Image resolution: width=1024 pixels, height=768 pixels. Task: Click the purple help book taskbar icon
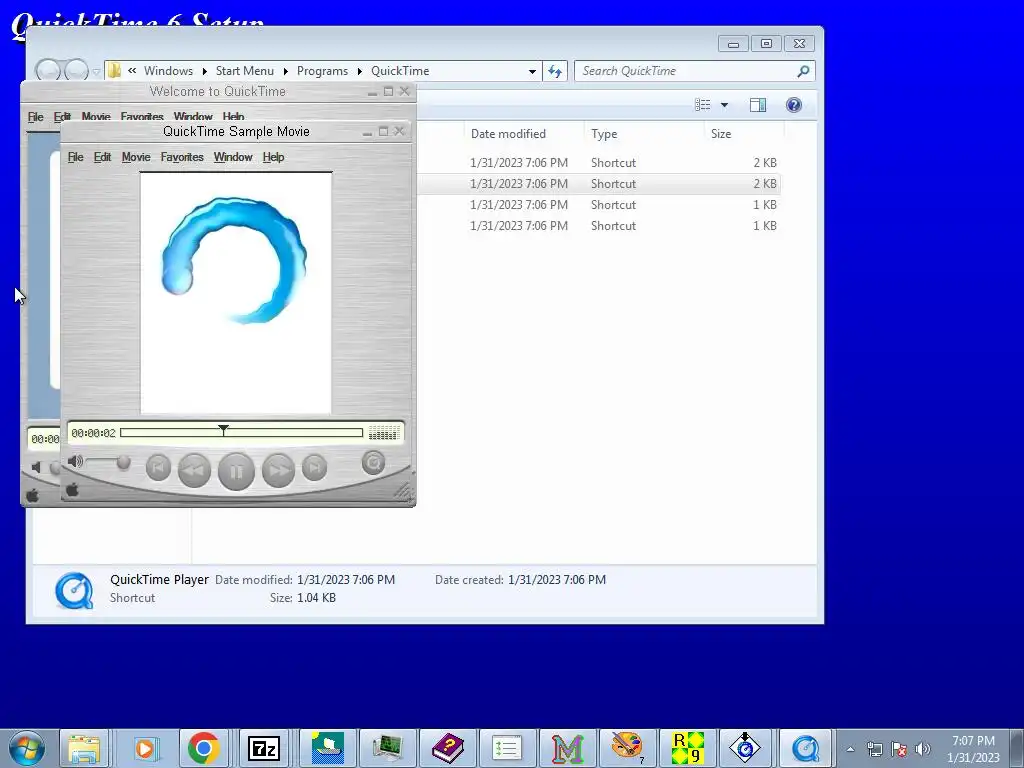coord(447,748)
